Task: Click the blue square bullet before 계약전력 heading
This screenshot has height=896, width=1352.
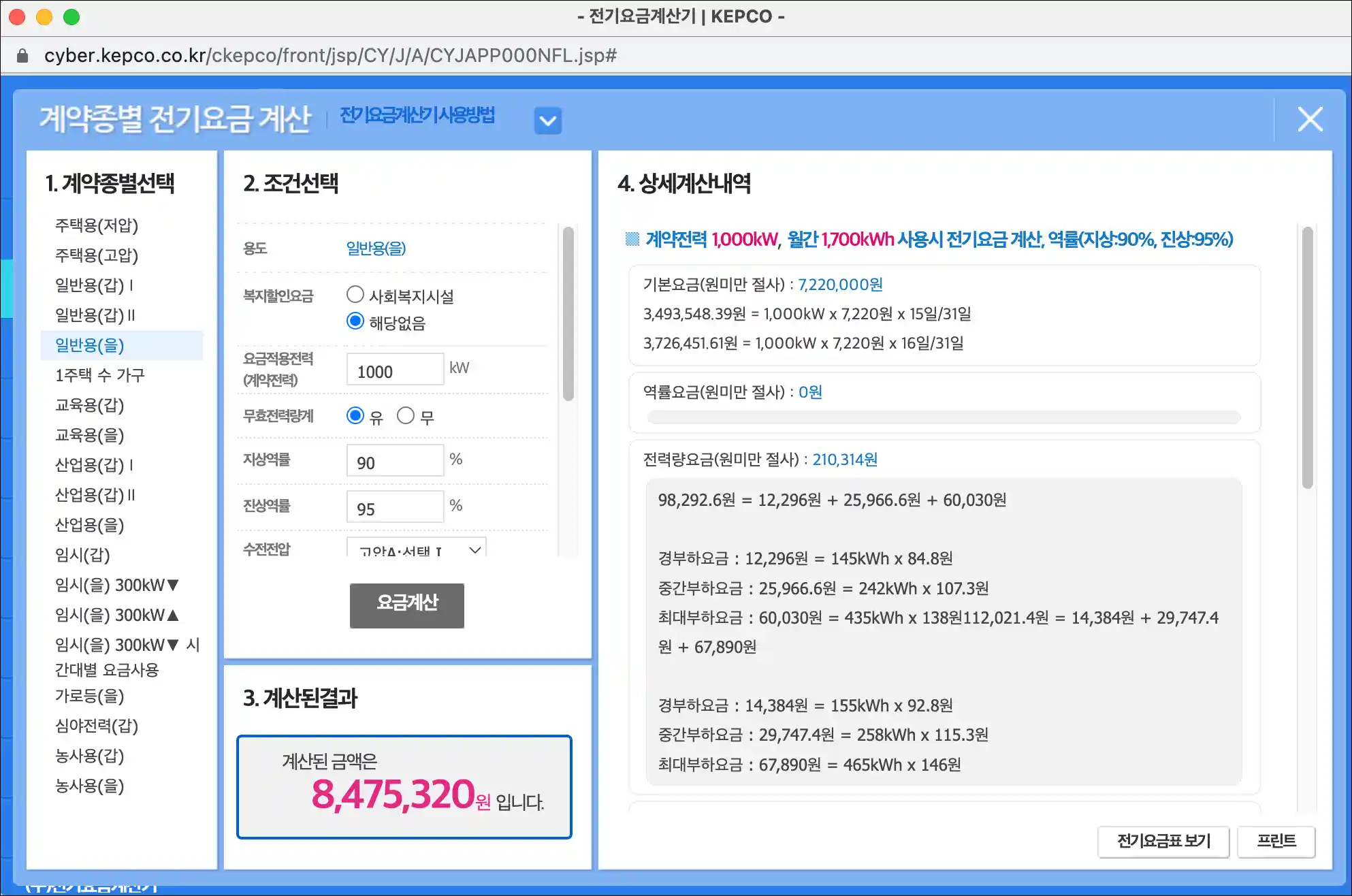Action: click(632, 239)
